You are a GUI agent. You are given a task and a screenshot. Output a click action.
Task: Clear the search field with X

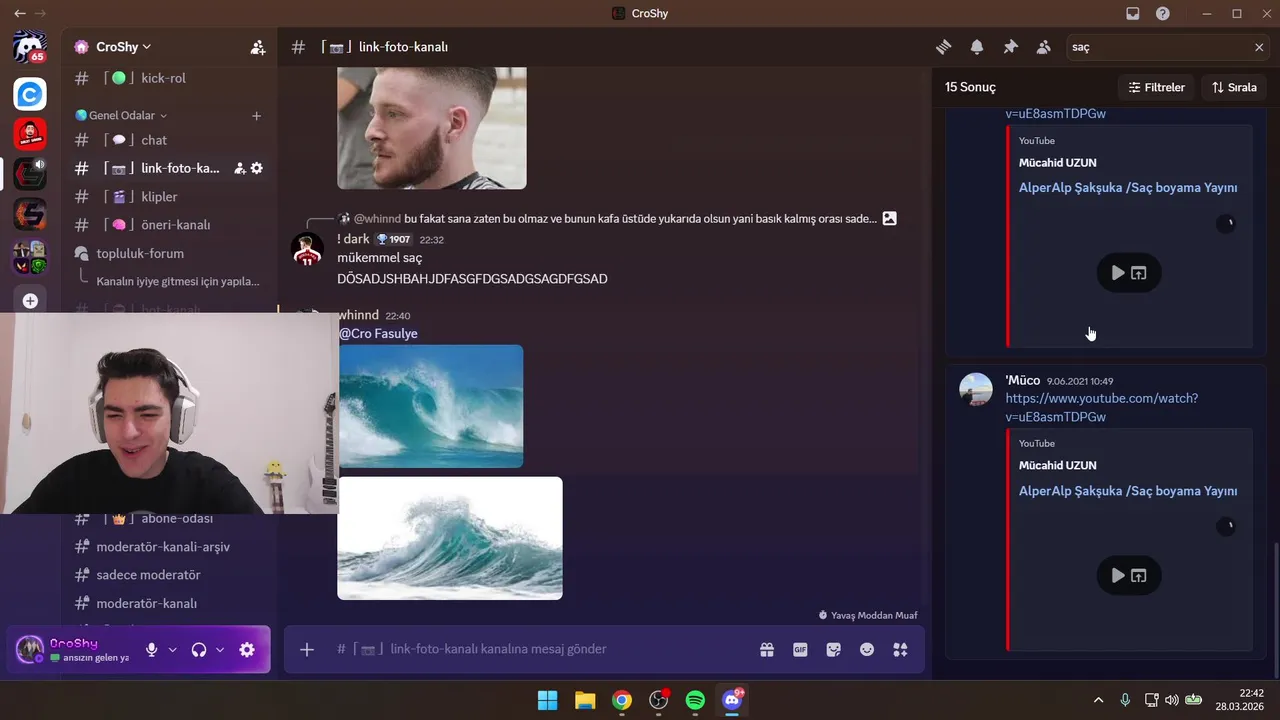1259,47
